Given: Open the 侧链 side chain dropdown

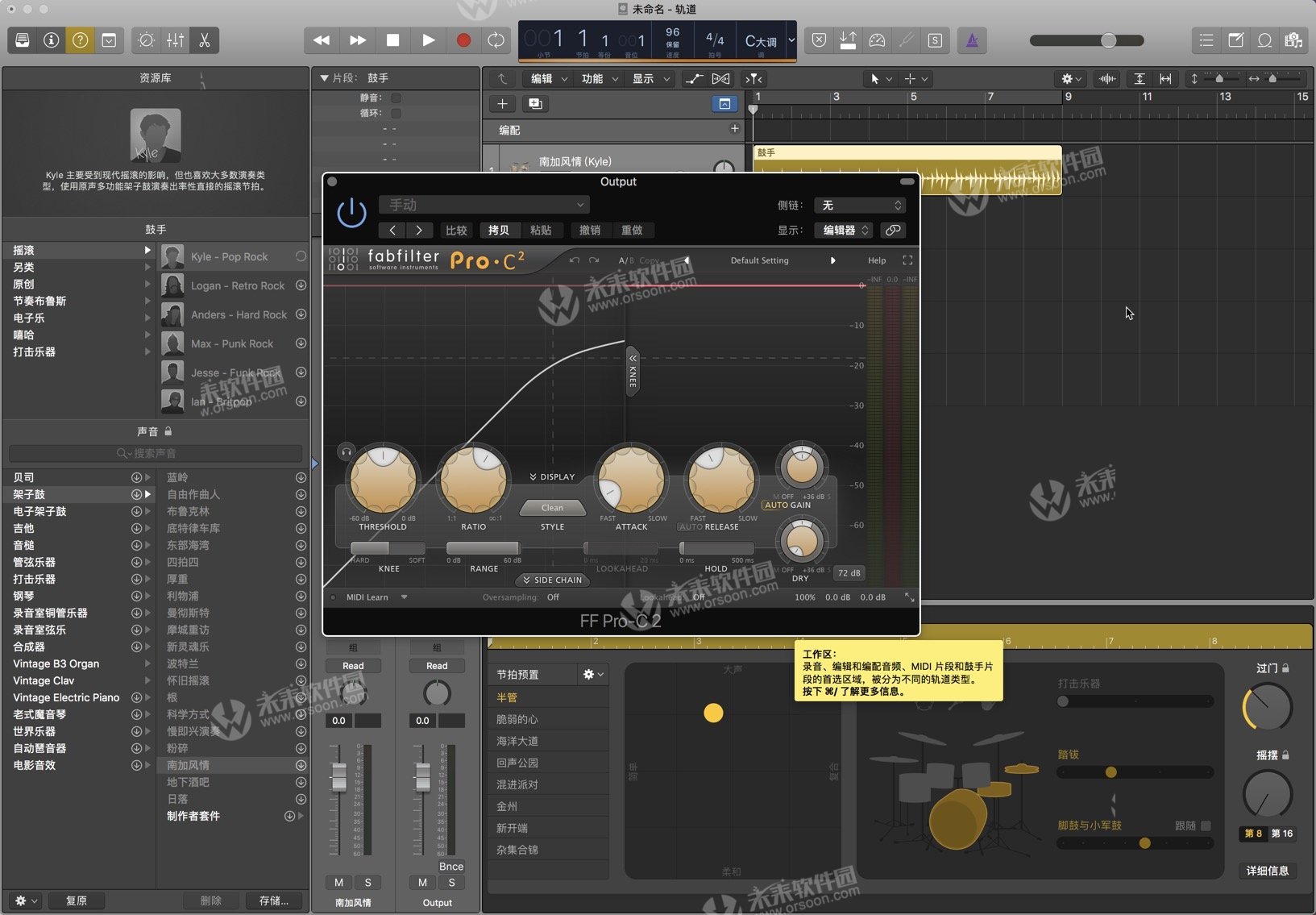Looking at the screenshot, I should [860, 206].
